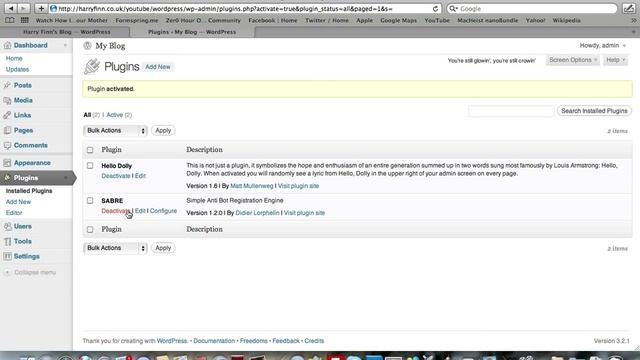Click Add New next to Plugins heading
The height and width of the screenshot is (360, 640).
coord(158,67)
